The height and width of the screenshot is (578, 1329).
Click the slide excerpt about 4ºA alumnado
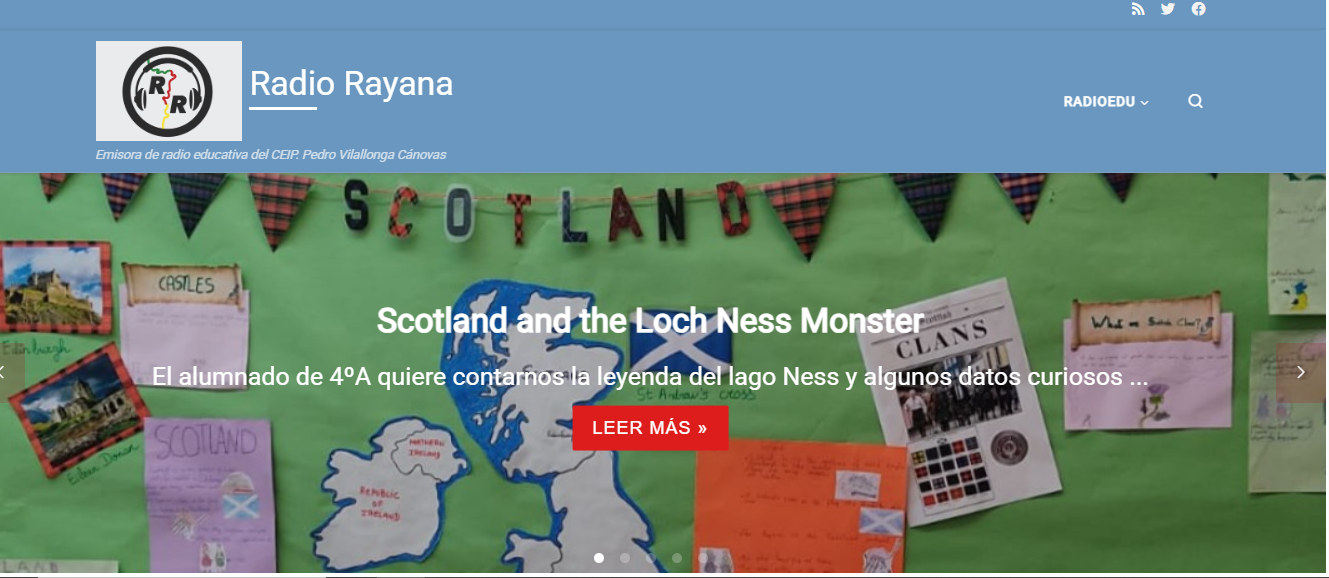coord(650,377)
